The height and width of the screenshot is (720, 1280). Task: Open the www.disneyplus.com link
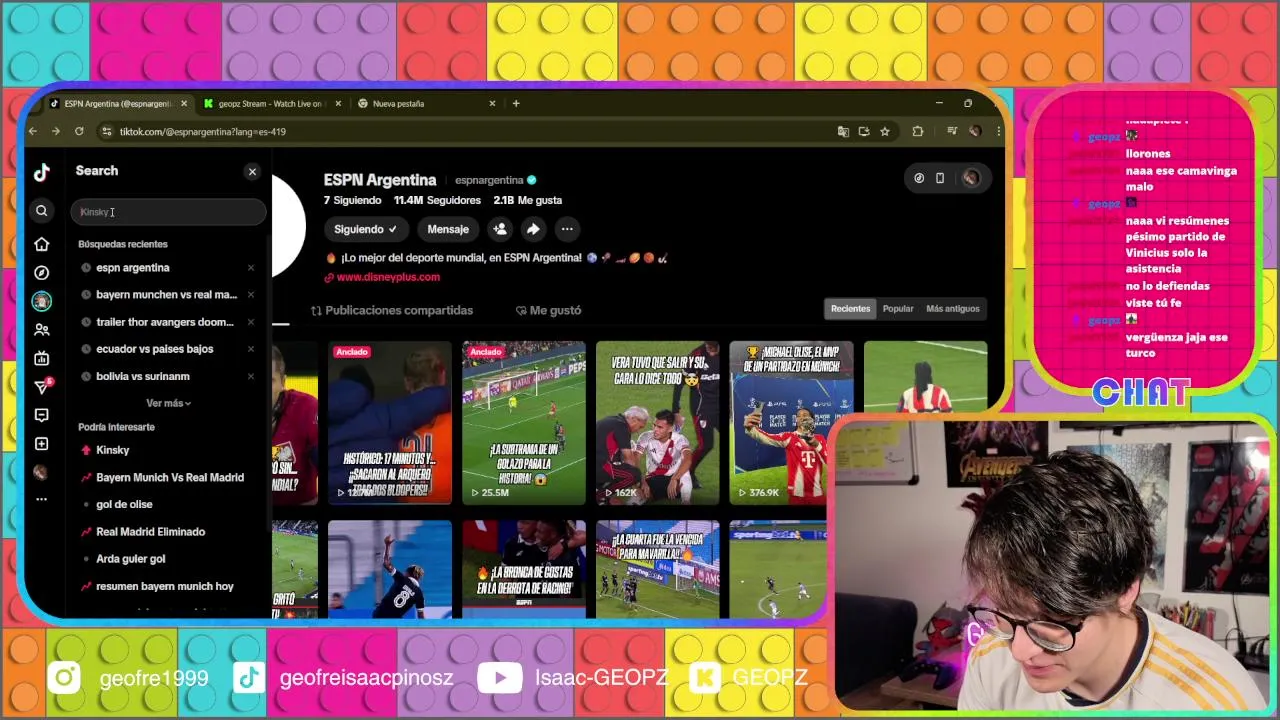(388, 277)
